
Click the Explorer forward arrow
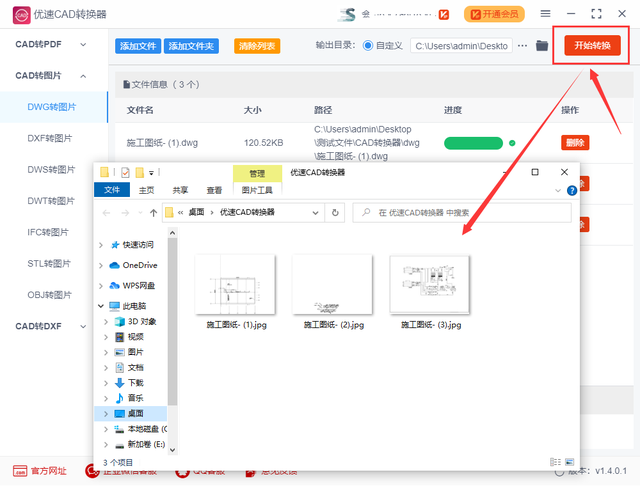coord(125,213)
